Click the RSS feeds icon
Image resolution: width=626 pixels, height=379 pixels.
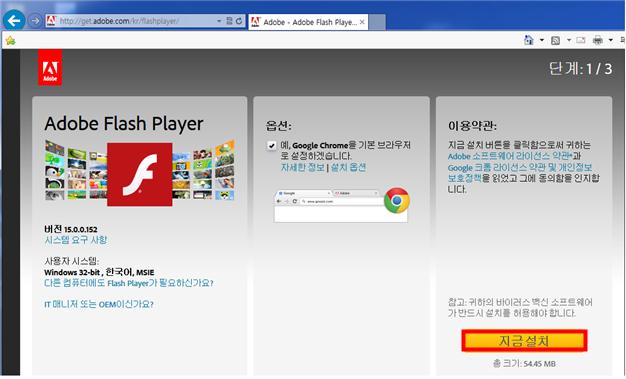coord(555,40)
